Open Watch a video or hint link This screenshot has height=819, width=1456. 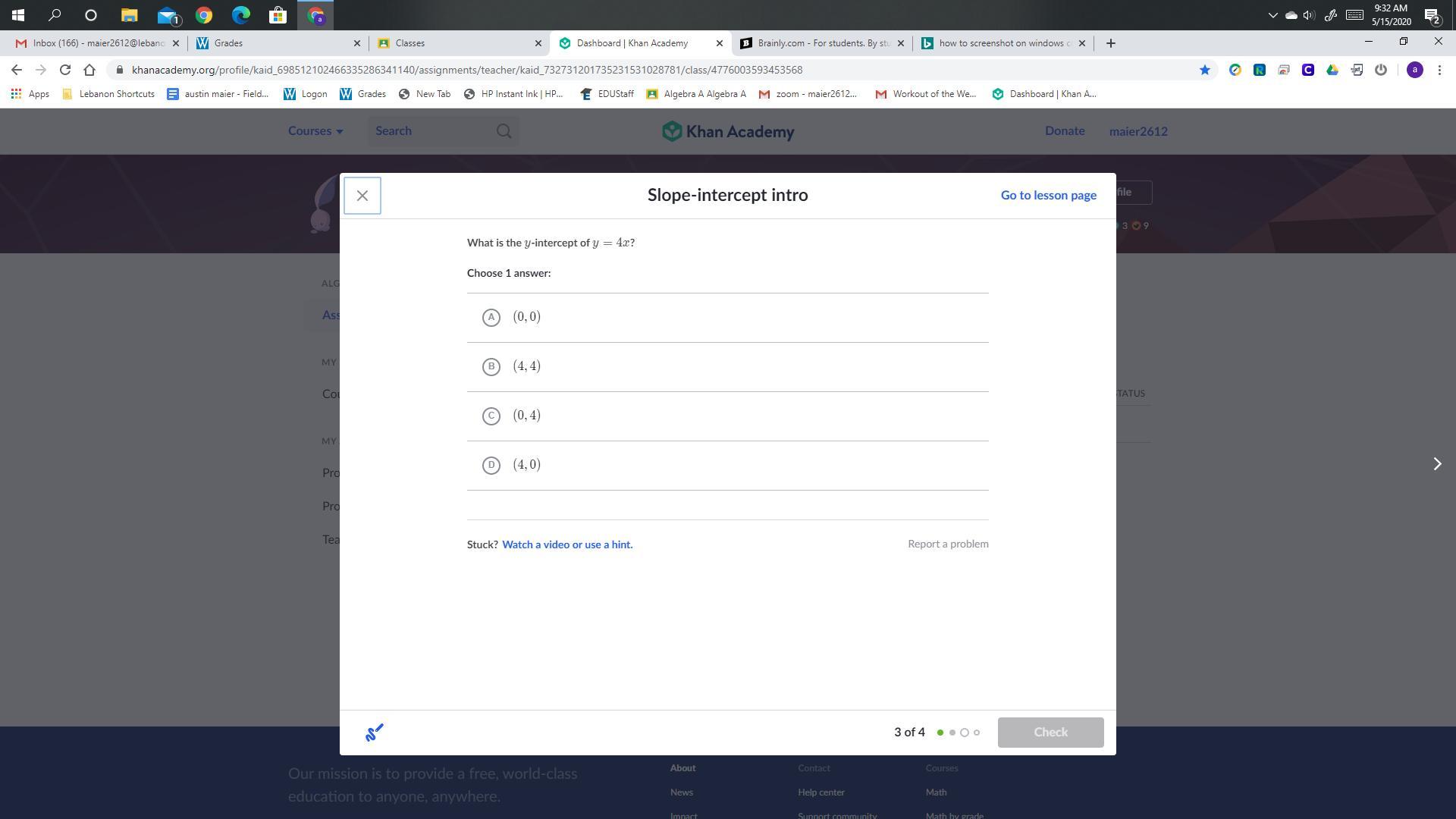click(566, 544)
